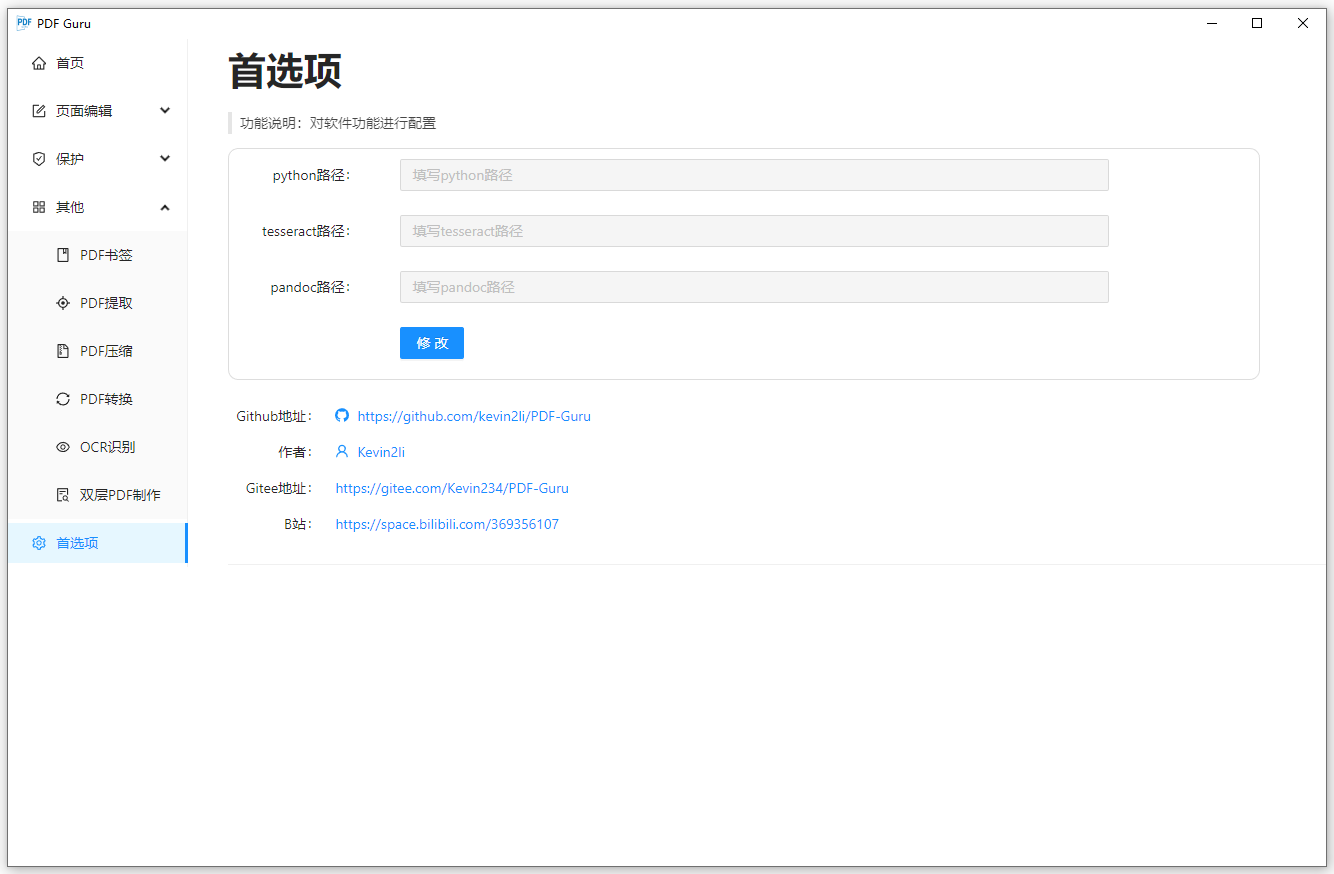Focus the python路径 input field
This screenshot has width=1334, height=874.
754,175
